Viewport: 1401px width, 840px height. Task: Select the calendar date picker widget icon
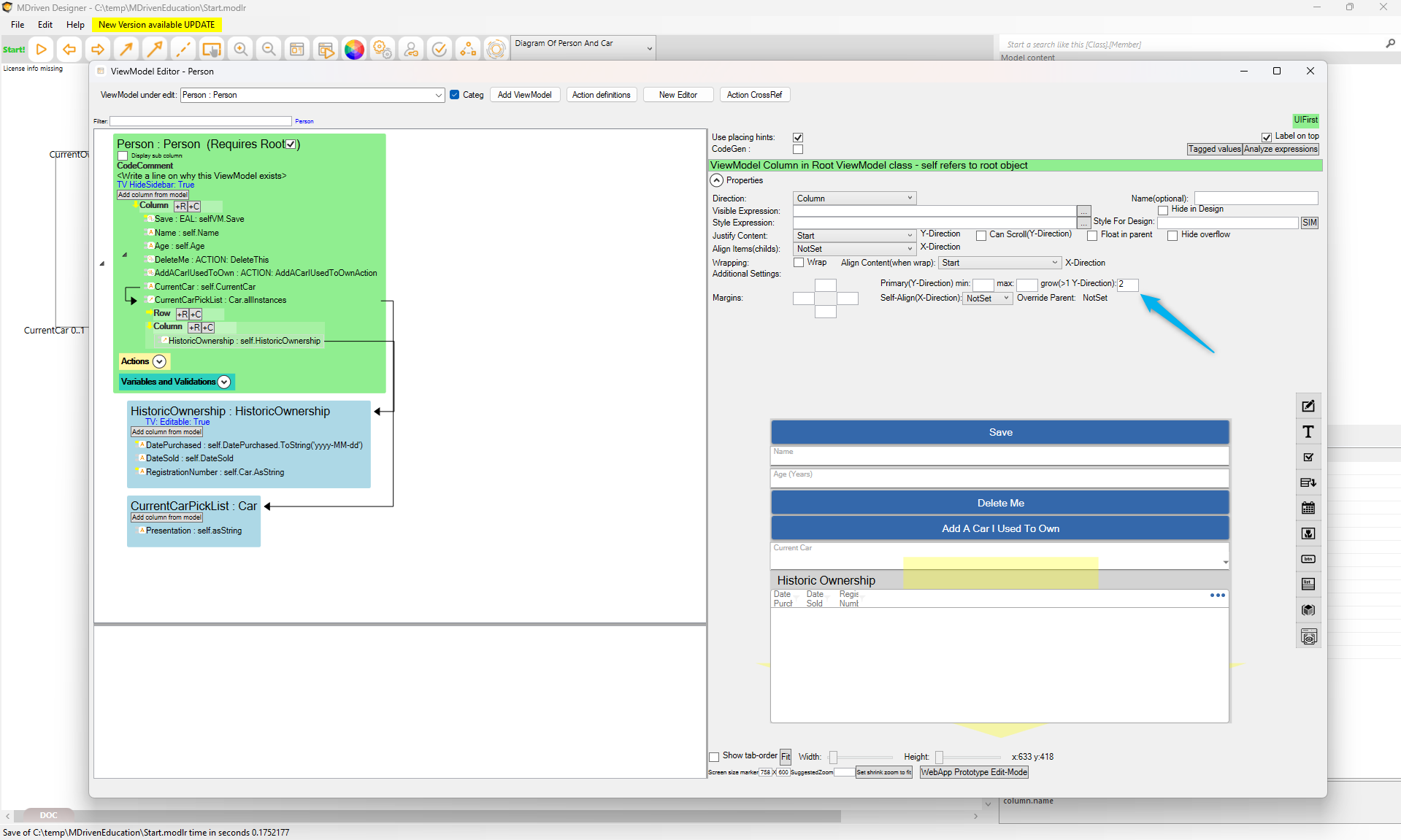pyautogui.click(x=1308, y=508)
